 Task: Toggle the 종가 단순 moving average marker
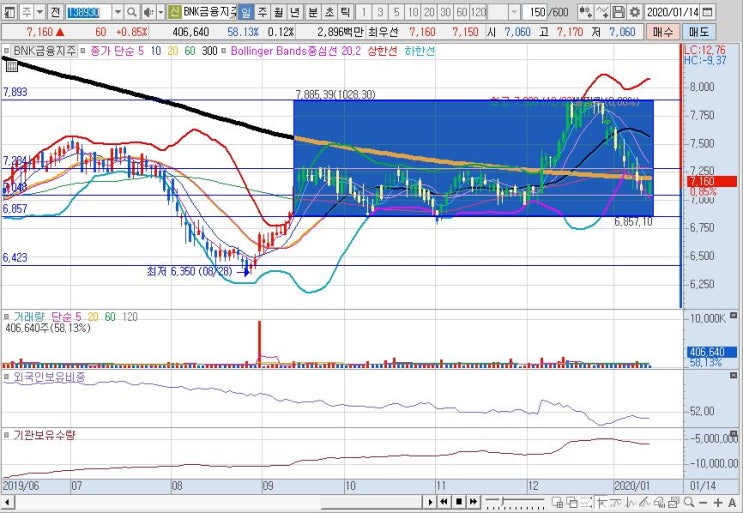tap(82, 50)
